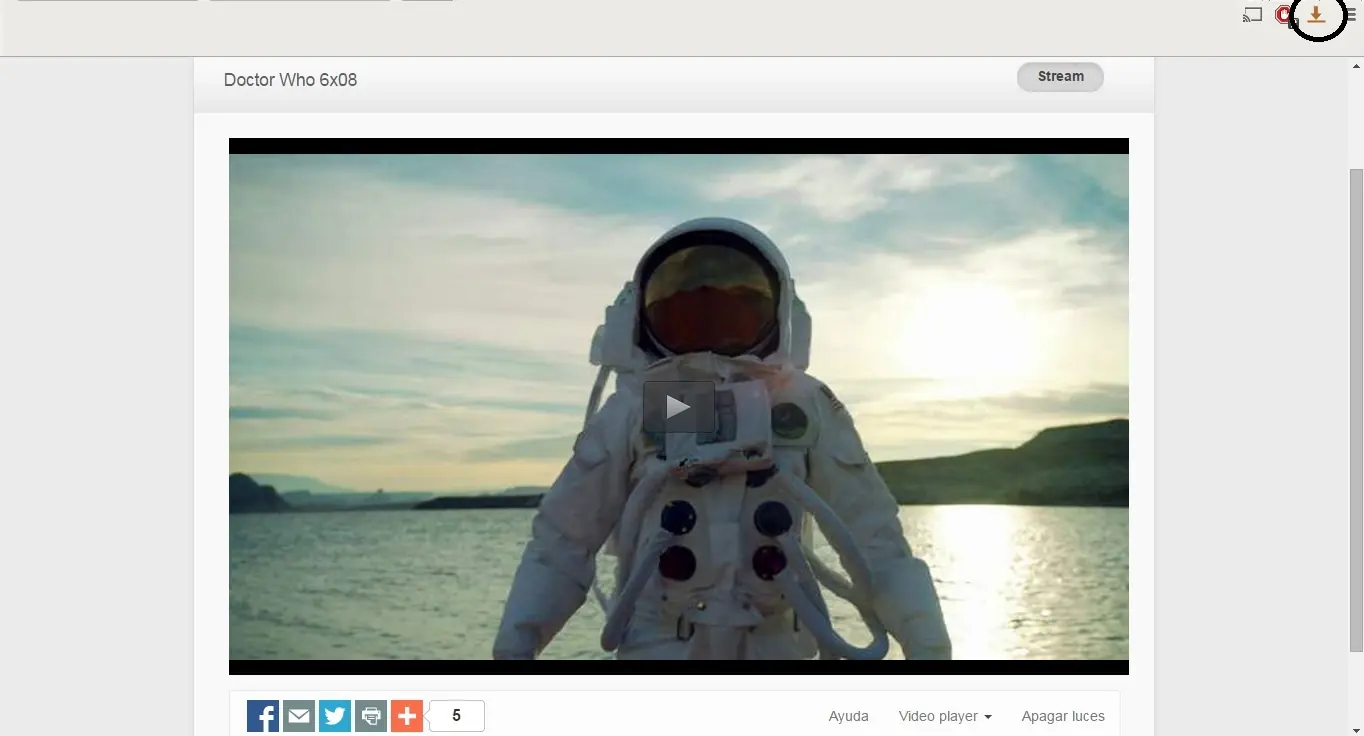
Task: Click the Stream button
Action: tap(1060, 77)
